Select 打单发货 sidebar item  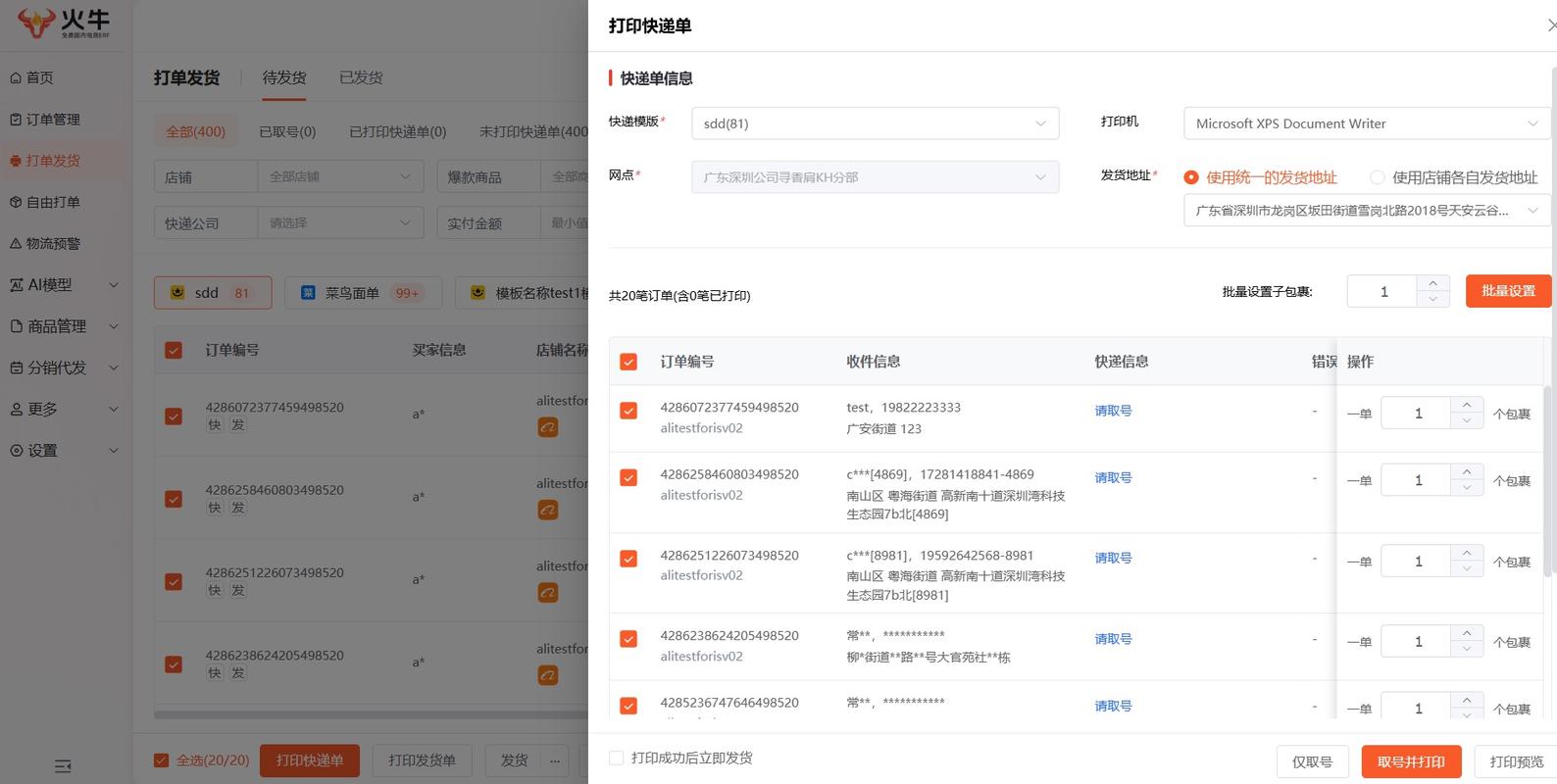pyautogui.click(x=45, y=161)
